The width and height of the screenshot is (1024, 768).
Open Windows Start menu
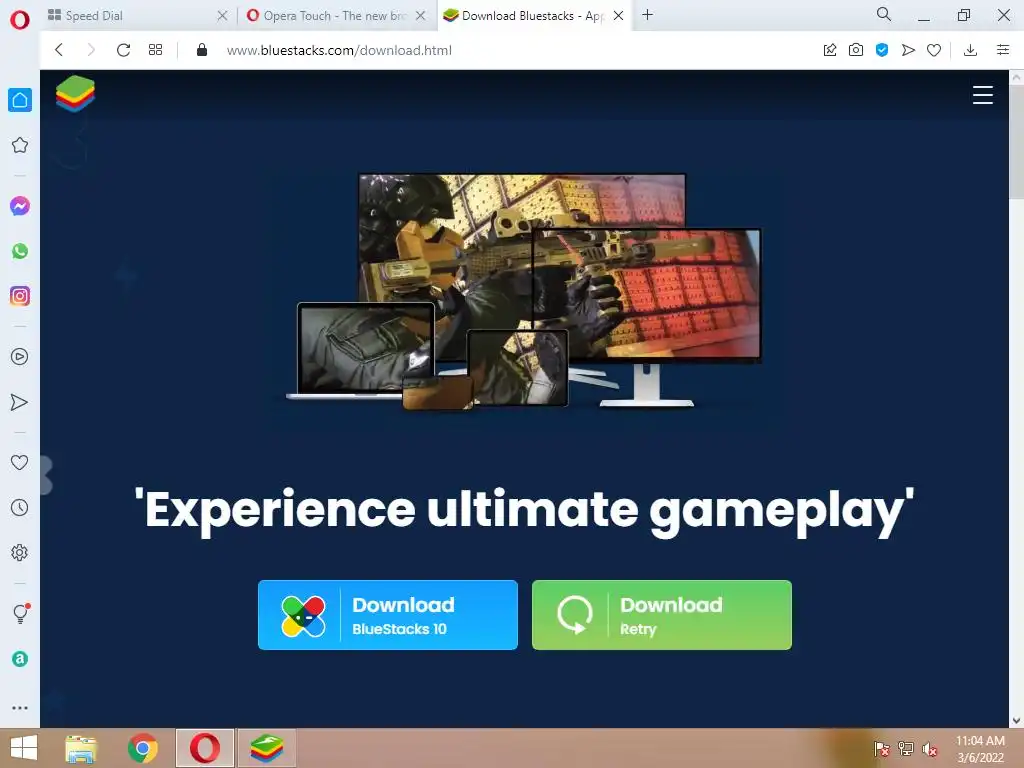[x=24, y=748]
